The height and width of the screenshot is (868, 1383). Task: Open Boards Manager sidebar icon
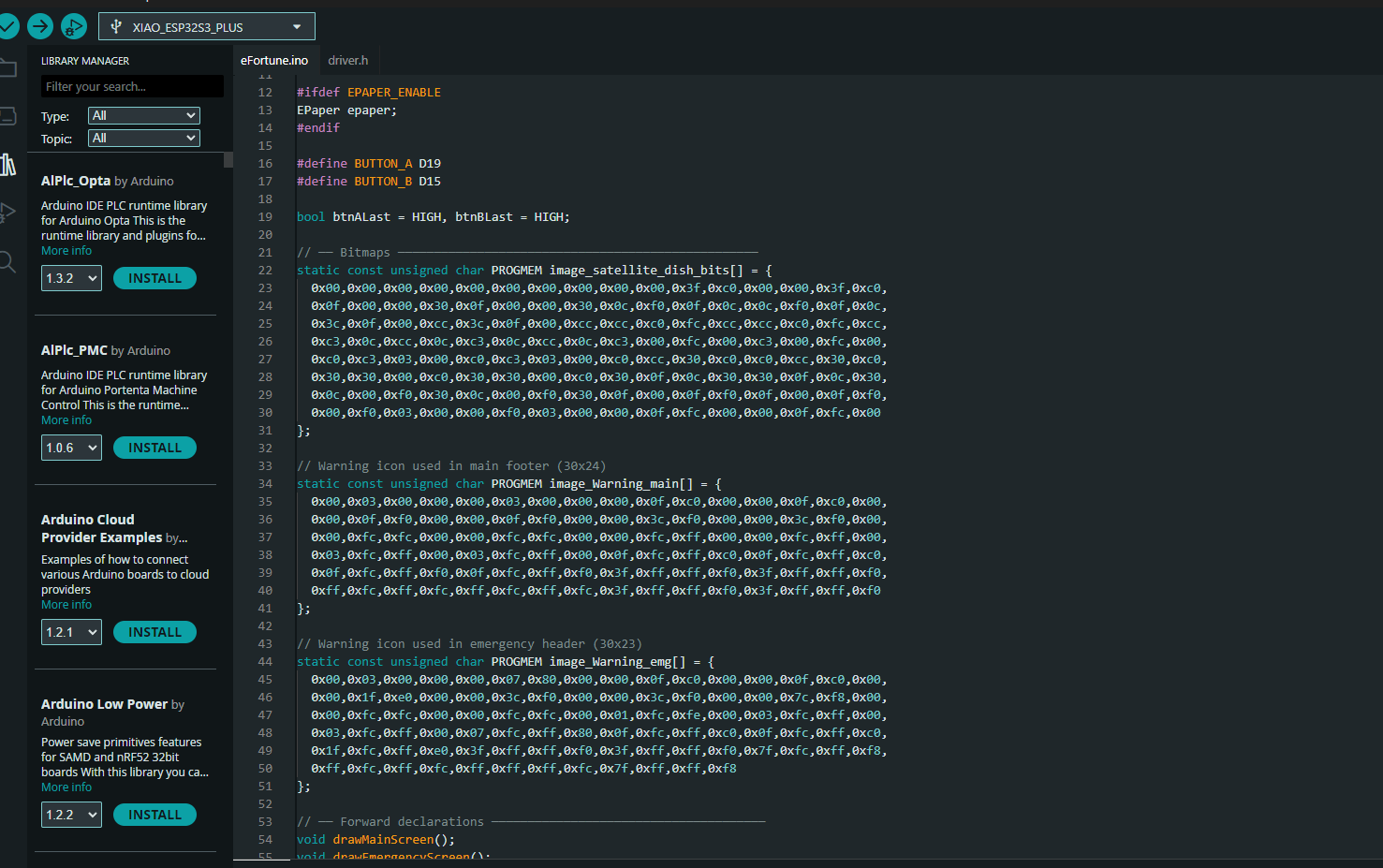(x=7, y=116)
